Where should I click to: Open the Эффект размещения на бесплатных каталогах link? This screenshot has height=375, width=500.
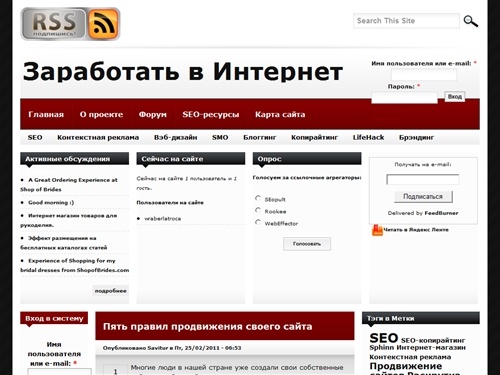click(64, 243)
